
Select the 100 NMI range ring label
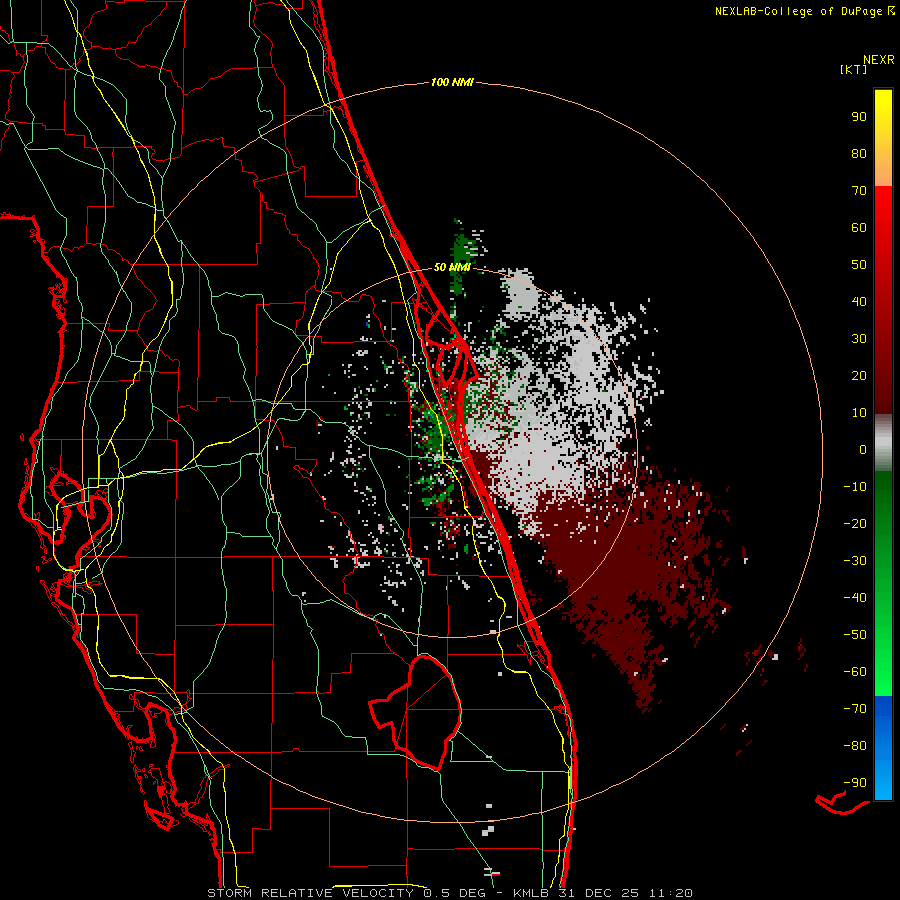point(452,82)
